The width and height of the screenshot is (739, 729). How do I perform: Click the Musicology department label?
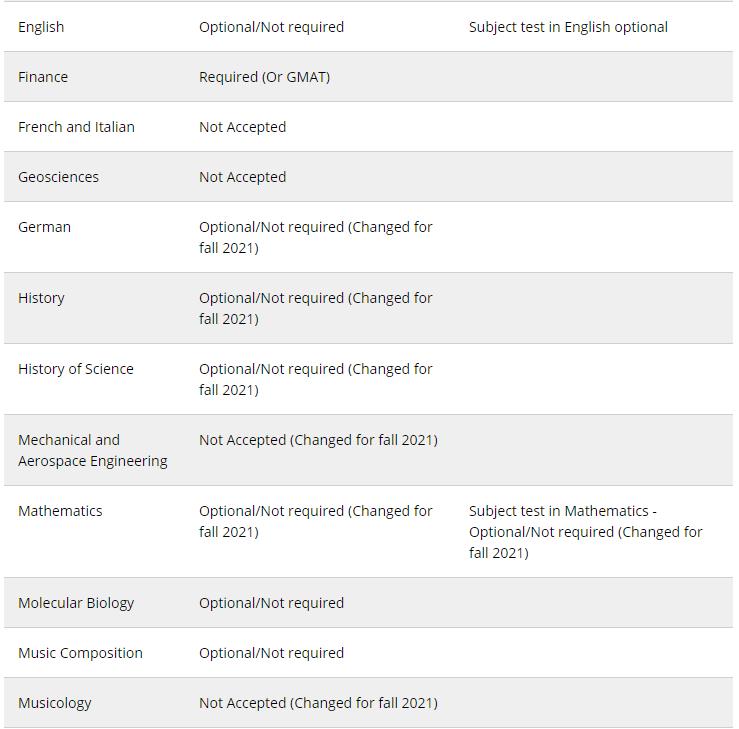point(54,703)
